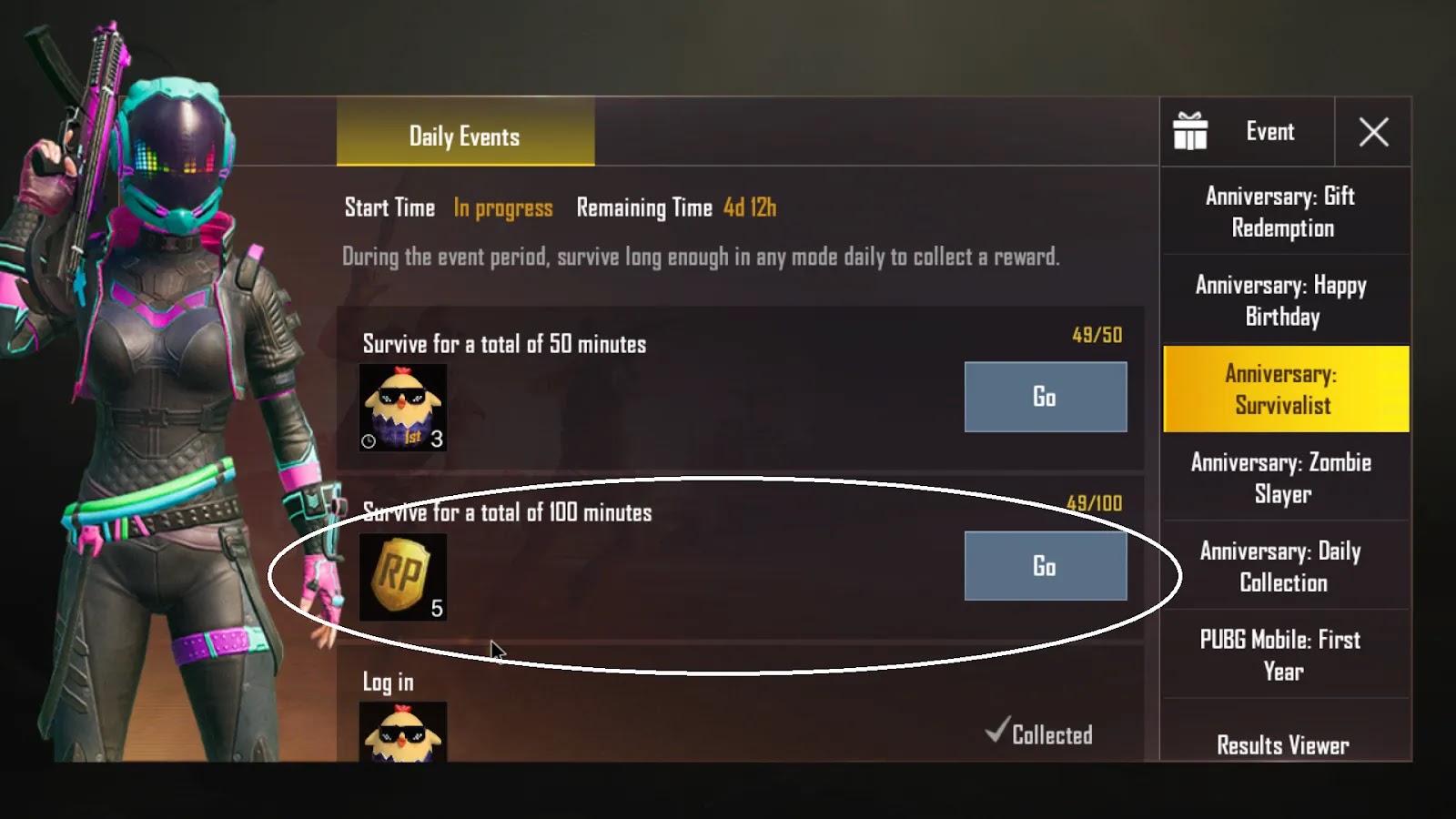Screen dimensions: 1456x819
Task: Click the Collected checkmark status
Action: click(1039, 733)
